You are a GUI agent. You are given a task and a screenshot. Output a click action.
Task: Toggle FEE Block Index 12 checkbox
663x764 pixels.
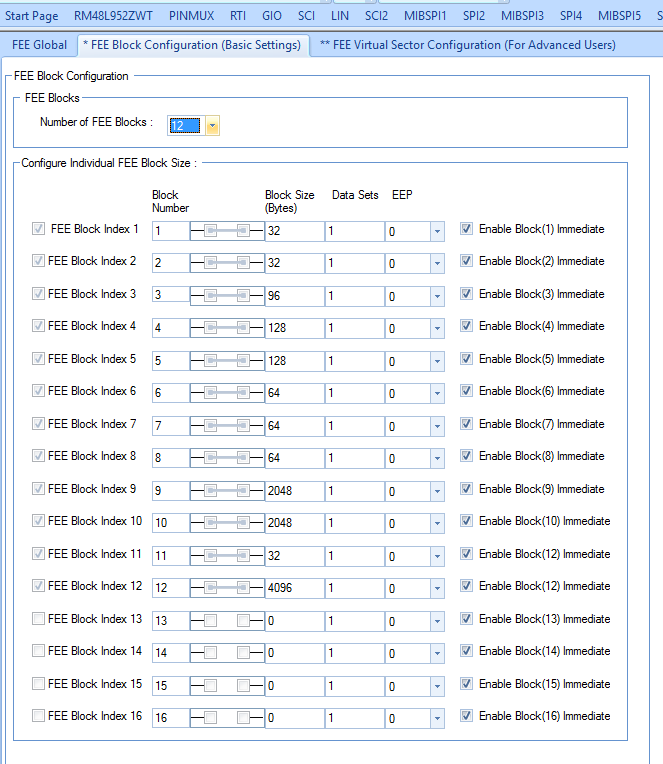click(38, 586)
